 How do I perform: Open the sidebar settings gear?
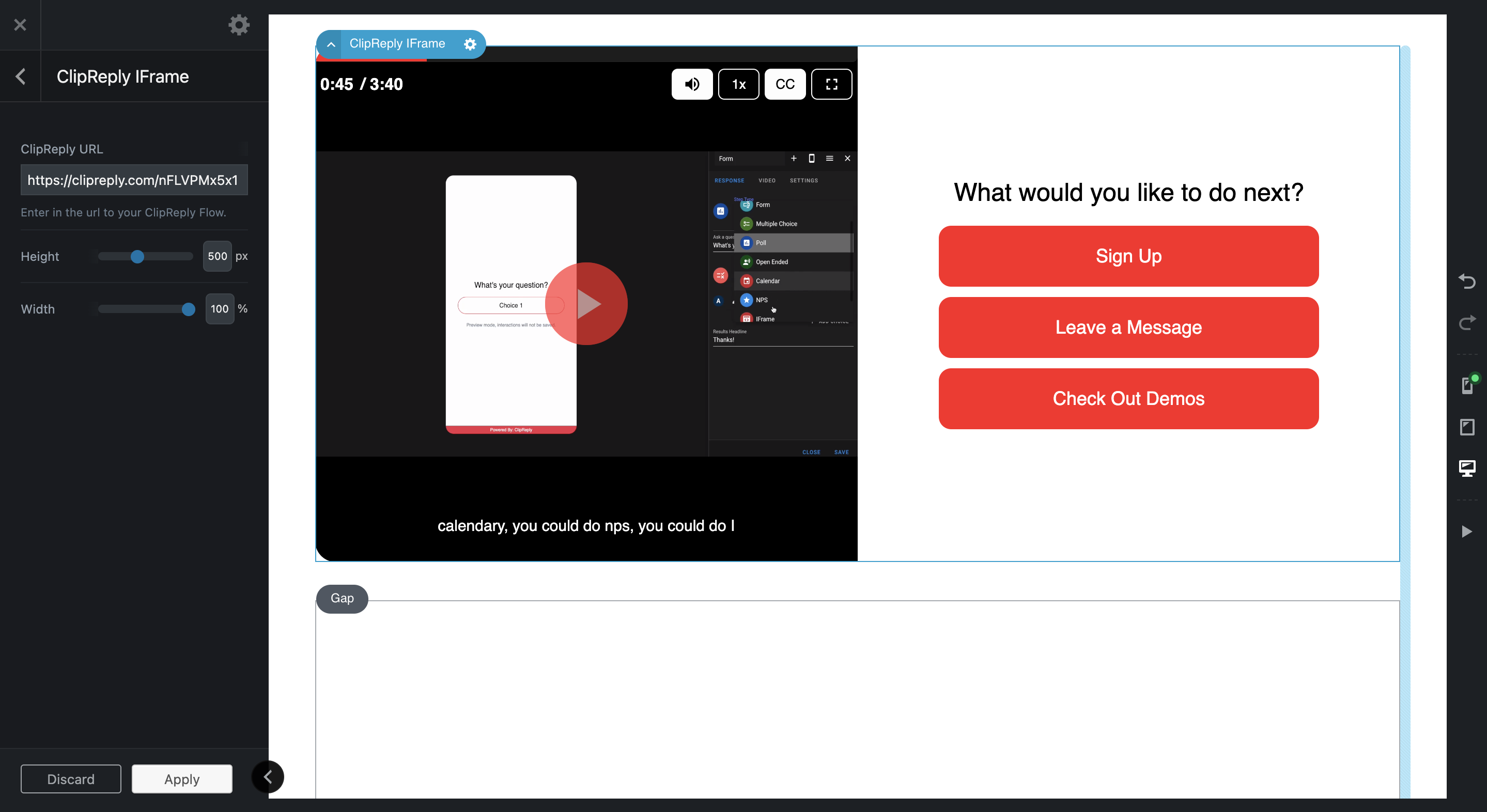pos(238,25)
